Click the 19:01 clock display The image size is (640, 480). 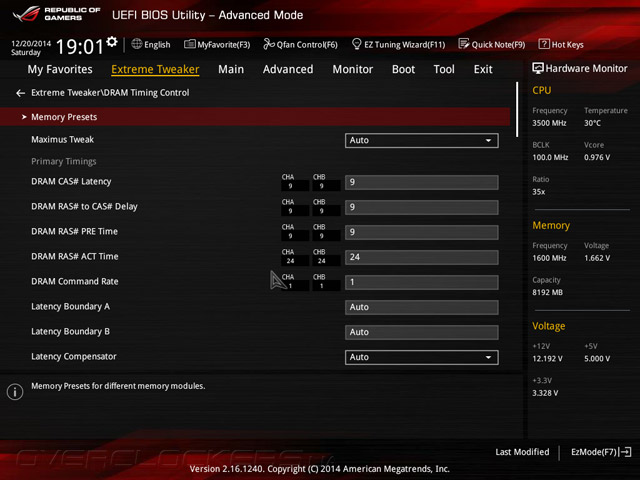coord(80,46)
